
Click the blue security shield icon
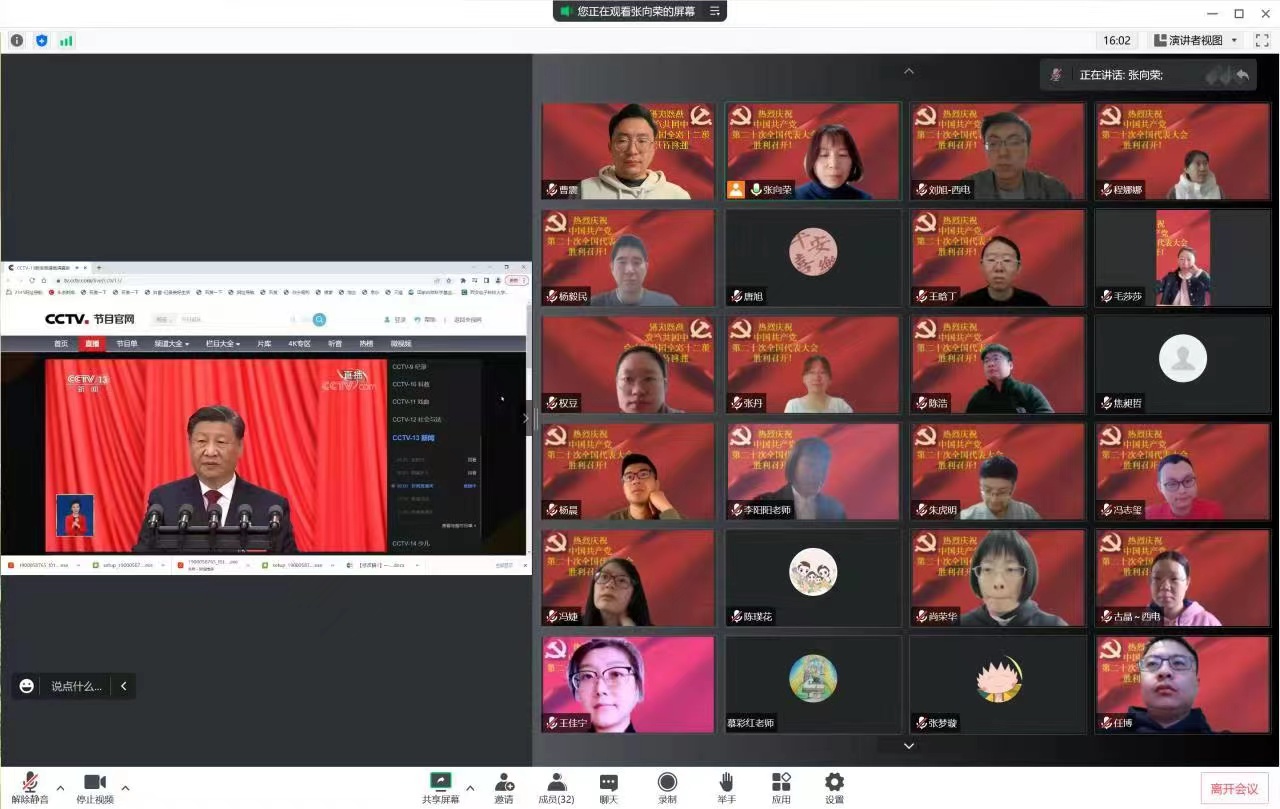(41, 41)
